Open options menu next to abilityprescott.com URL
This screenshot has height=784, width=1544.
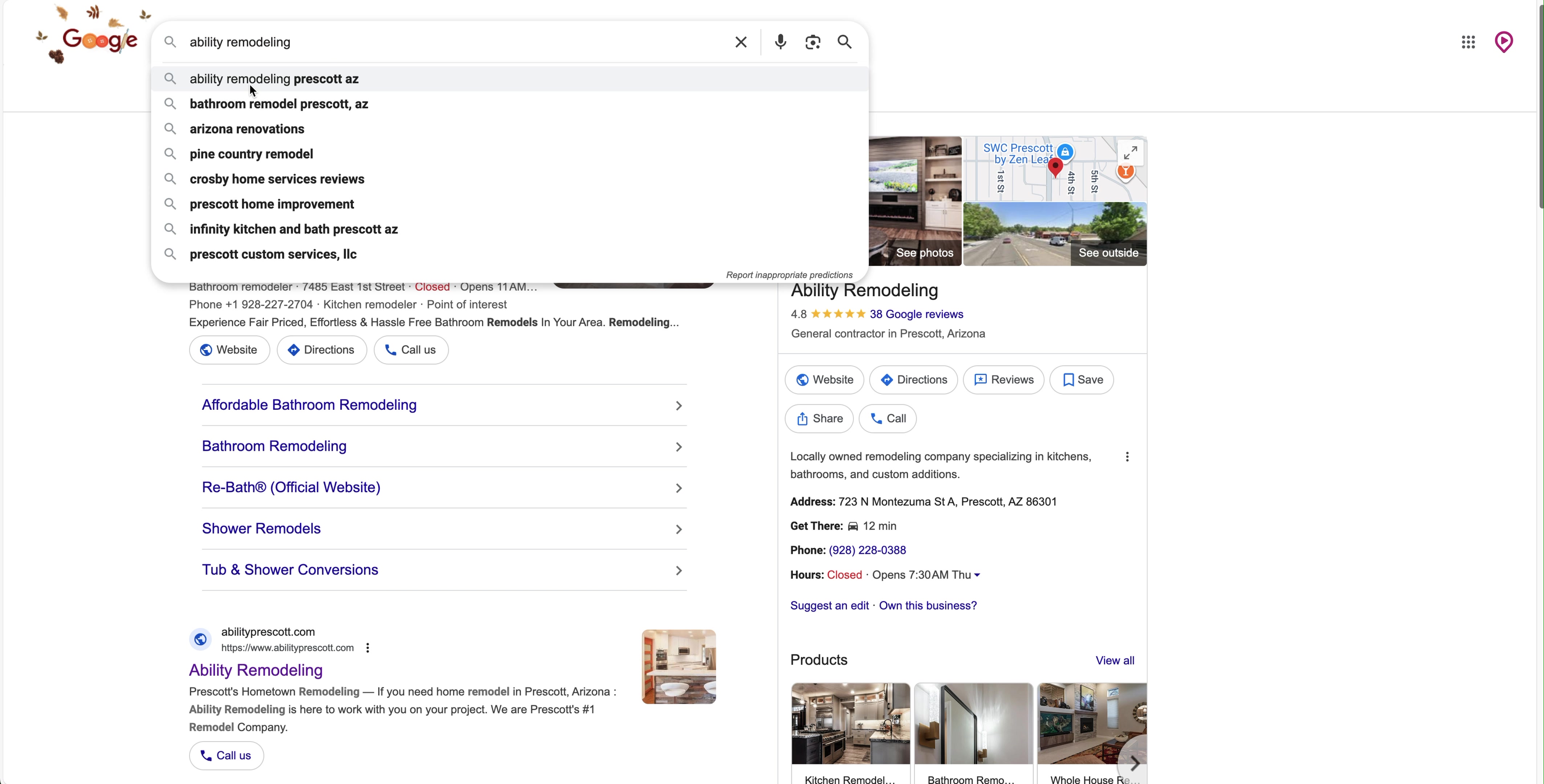pos(367,648)
